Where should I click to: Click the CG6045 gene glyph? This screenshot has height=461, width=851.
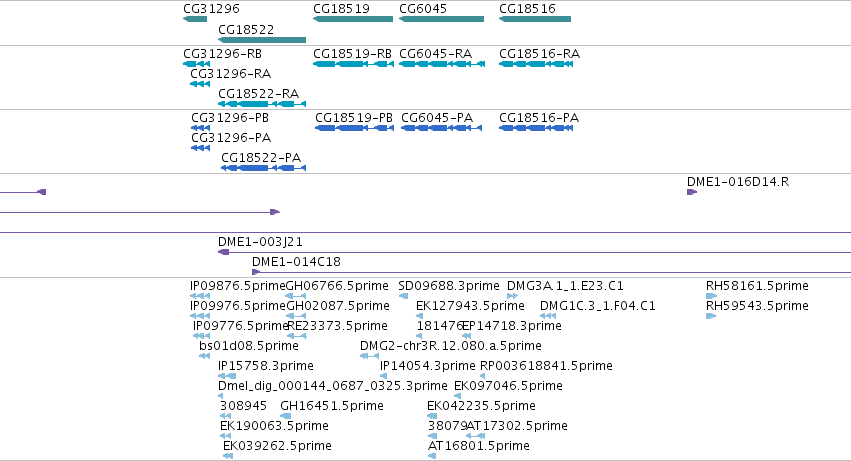pyautogui.click(x=441, y=19)
